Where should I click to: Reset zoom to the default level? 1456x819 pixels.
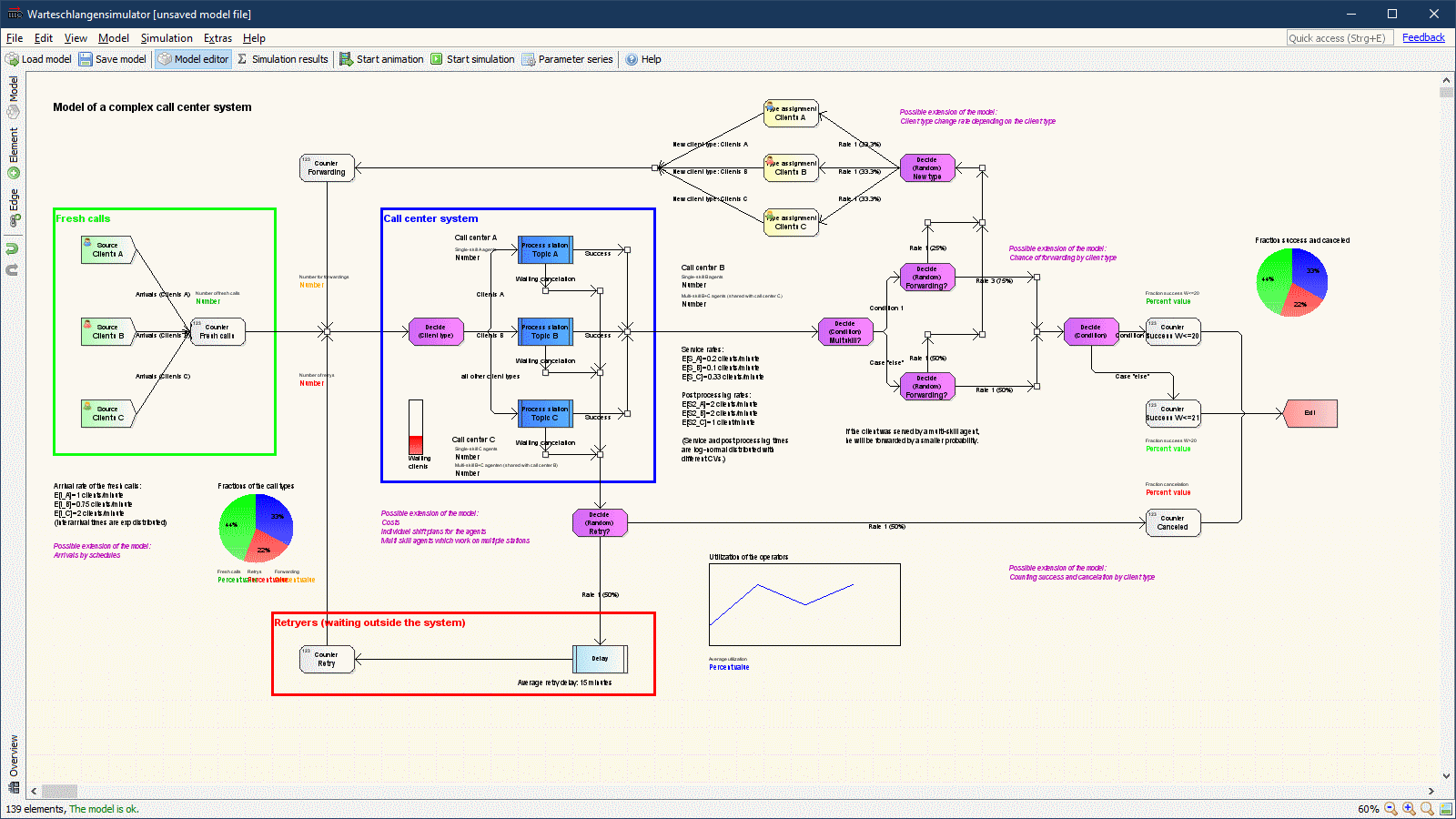coord(1427,809)
